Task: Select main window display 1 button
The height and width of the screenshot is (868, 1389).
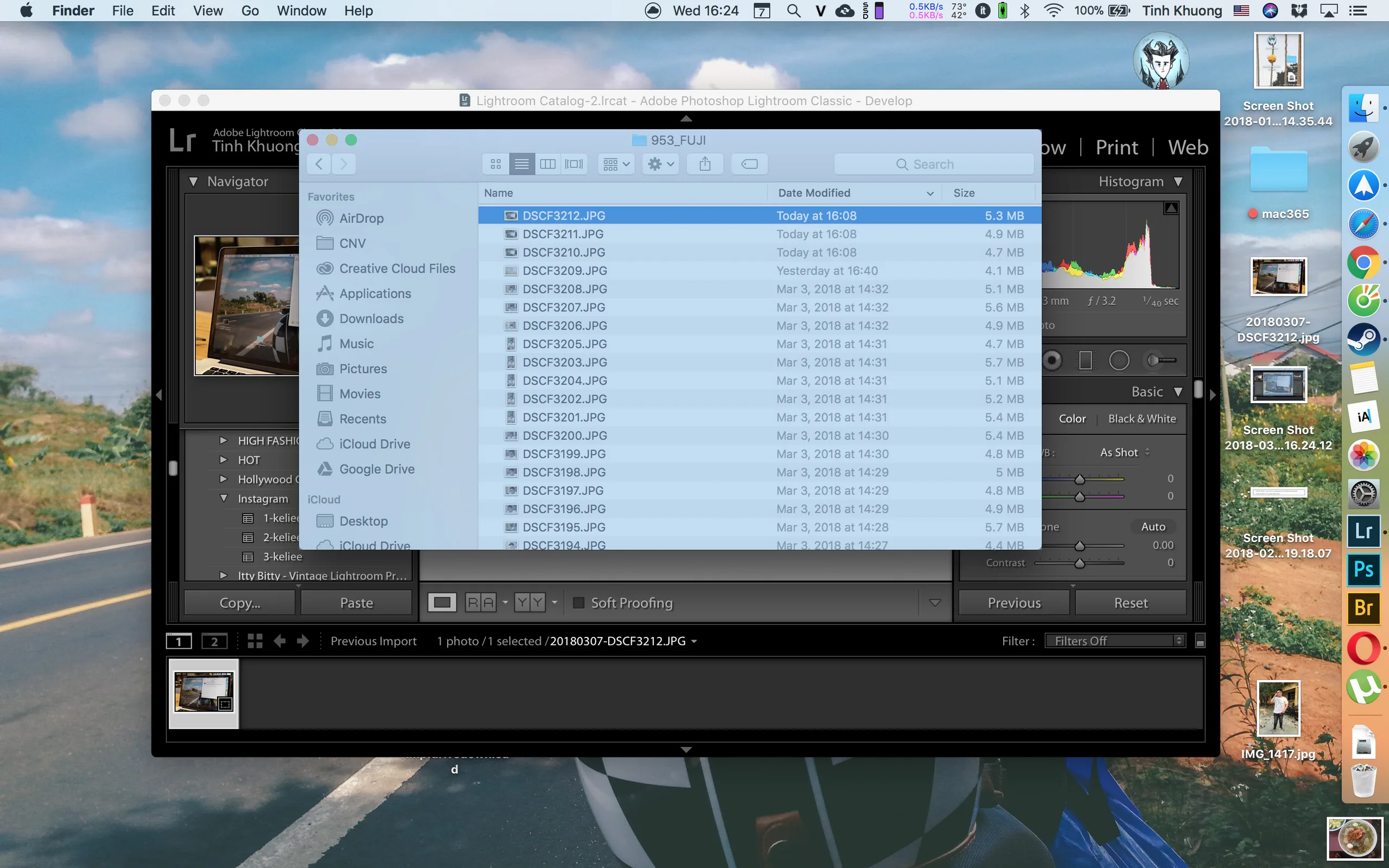Action: pos(179,641)
